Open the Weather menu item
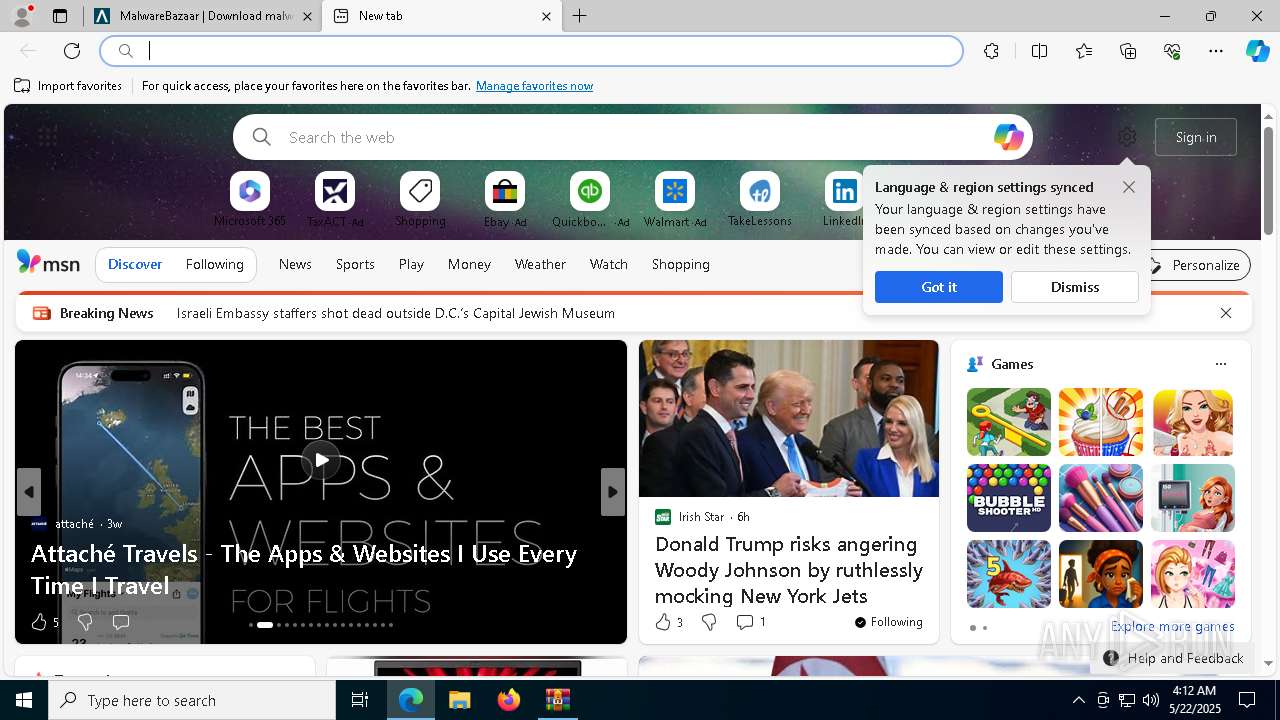 pos(540,264)
